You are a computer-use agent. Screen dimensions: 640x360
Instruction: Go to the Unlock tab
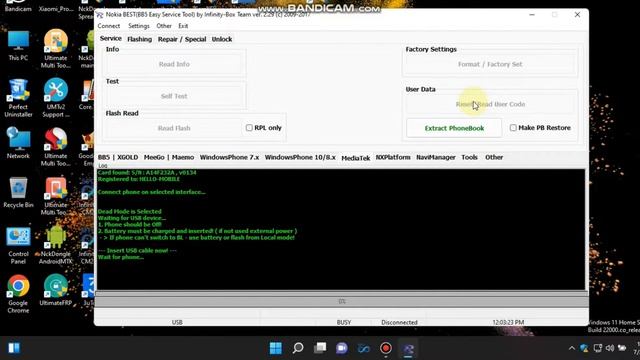222,39
